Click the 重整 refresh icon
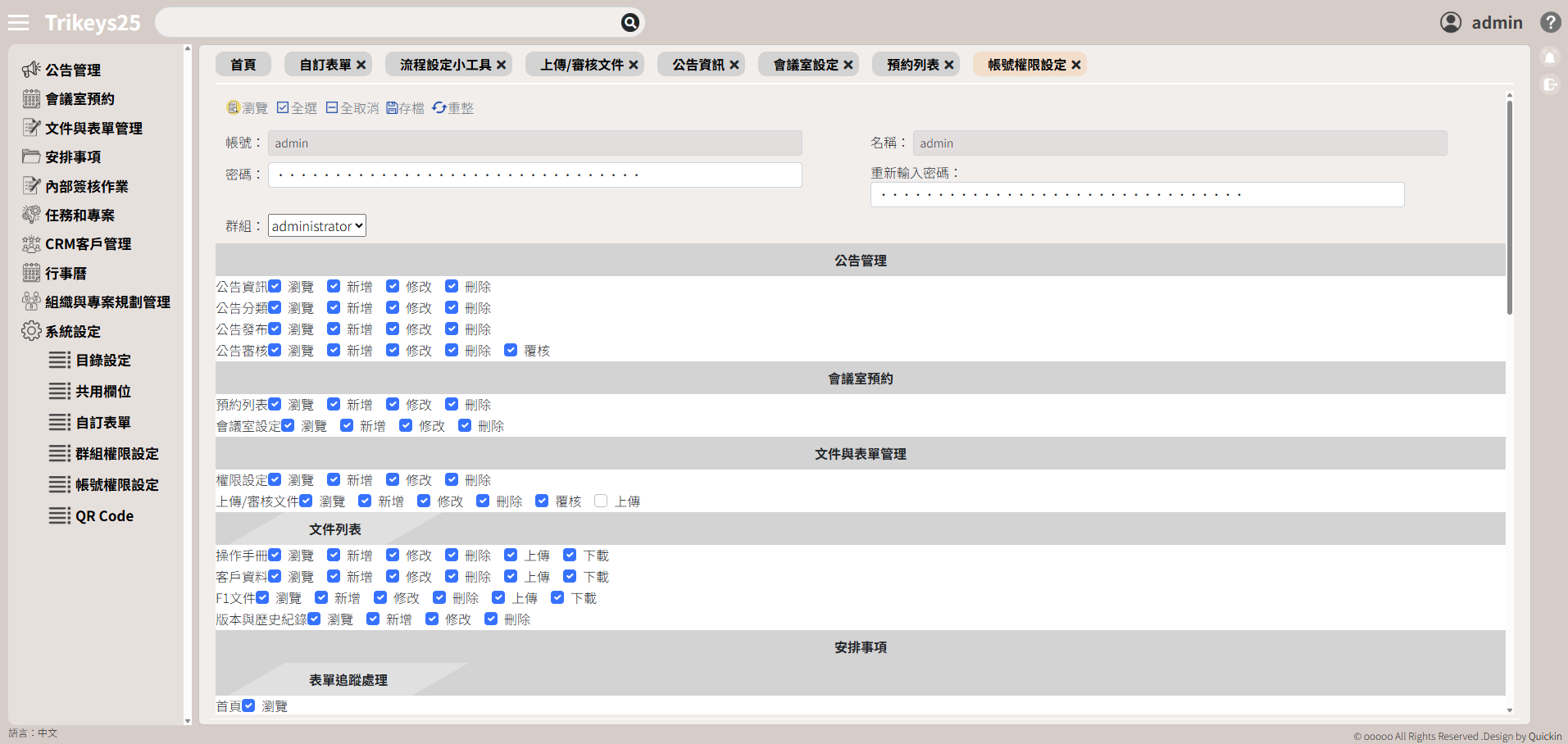The width and height of the screenshot is (1568, 744). coord(439,108)
